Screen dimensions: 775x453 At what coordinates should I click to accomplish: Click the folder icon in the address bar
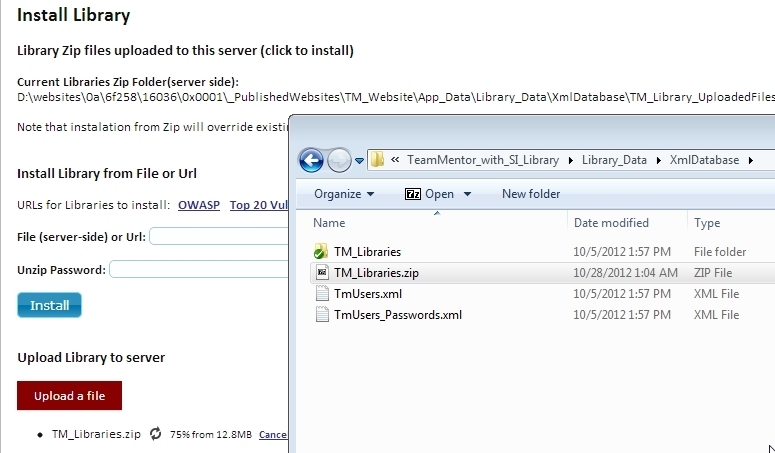coord(377,160)
